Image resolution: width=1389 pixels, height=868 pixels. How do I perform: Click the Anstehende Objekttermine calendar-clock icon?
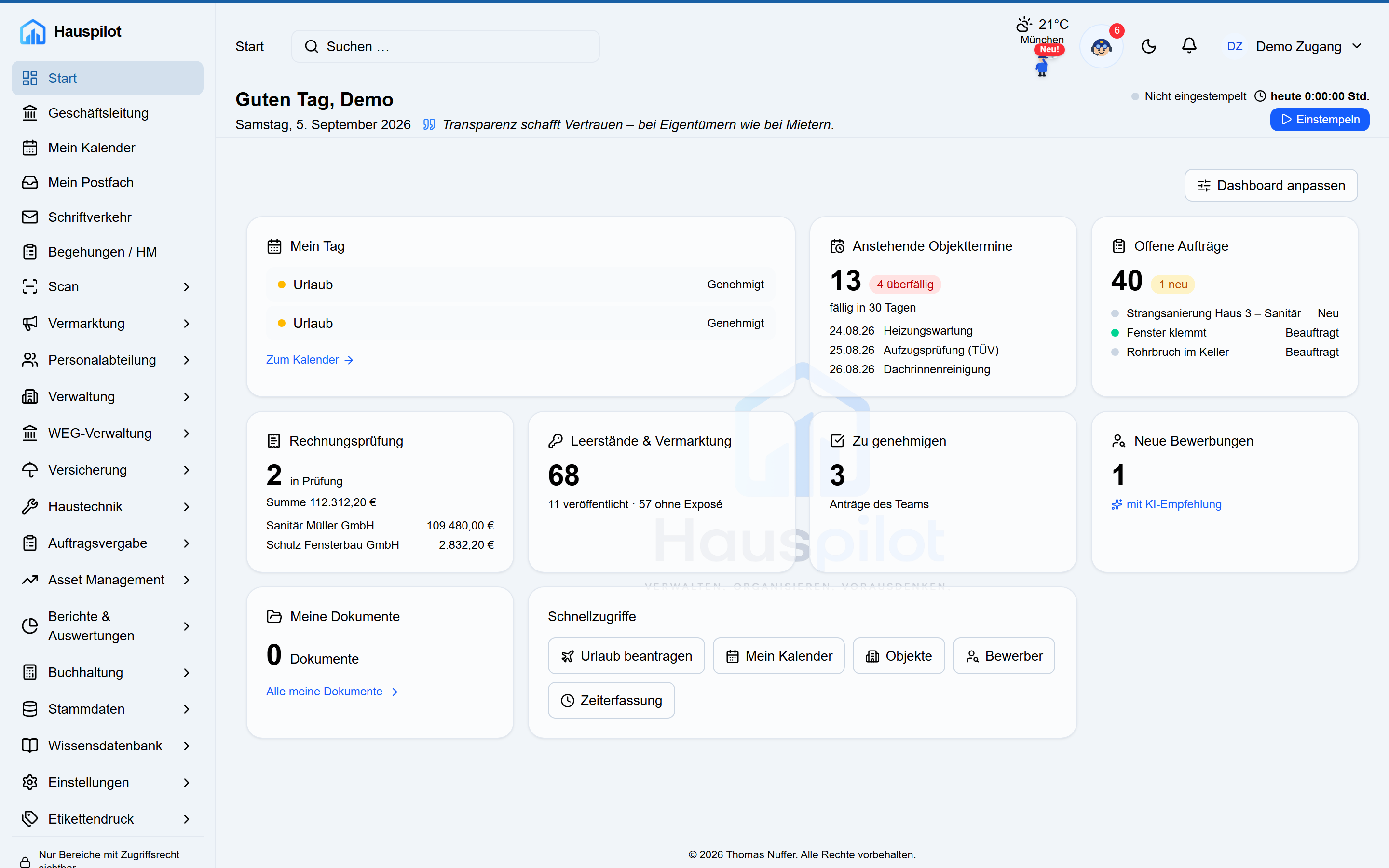click(837, 246)
